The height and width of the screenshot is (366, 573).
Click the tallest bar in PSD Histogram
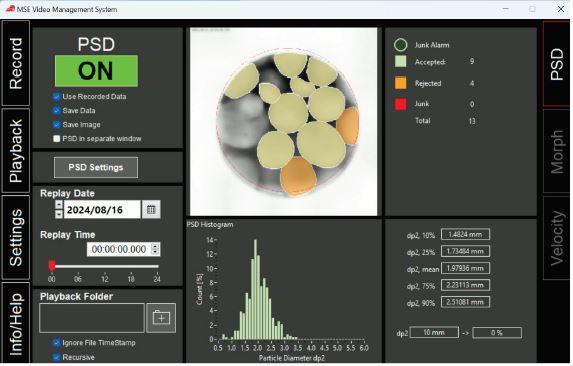click(x=255, y=289)
